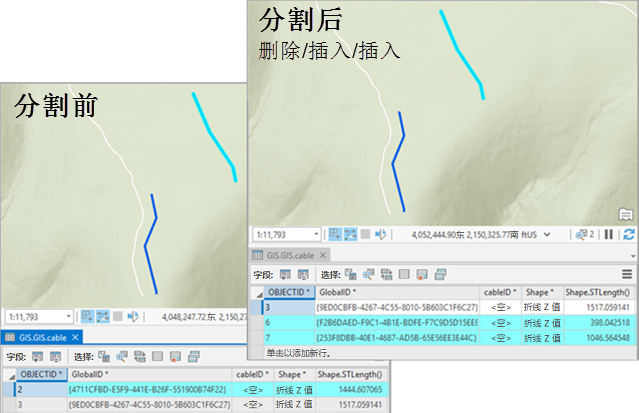Refresh the after-split map view
The height and width of the screenshot is (413, 639).
[x=628, y=234]
